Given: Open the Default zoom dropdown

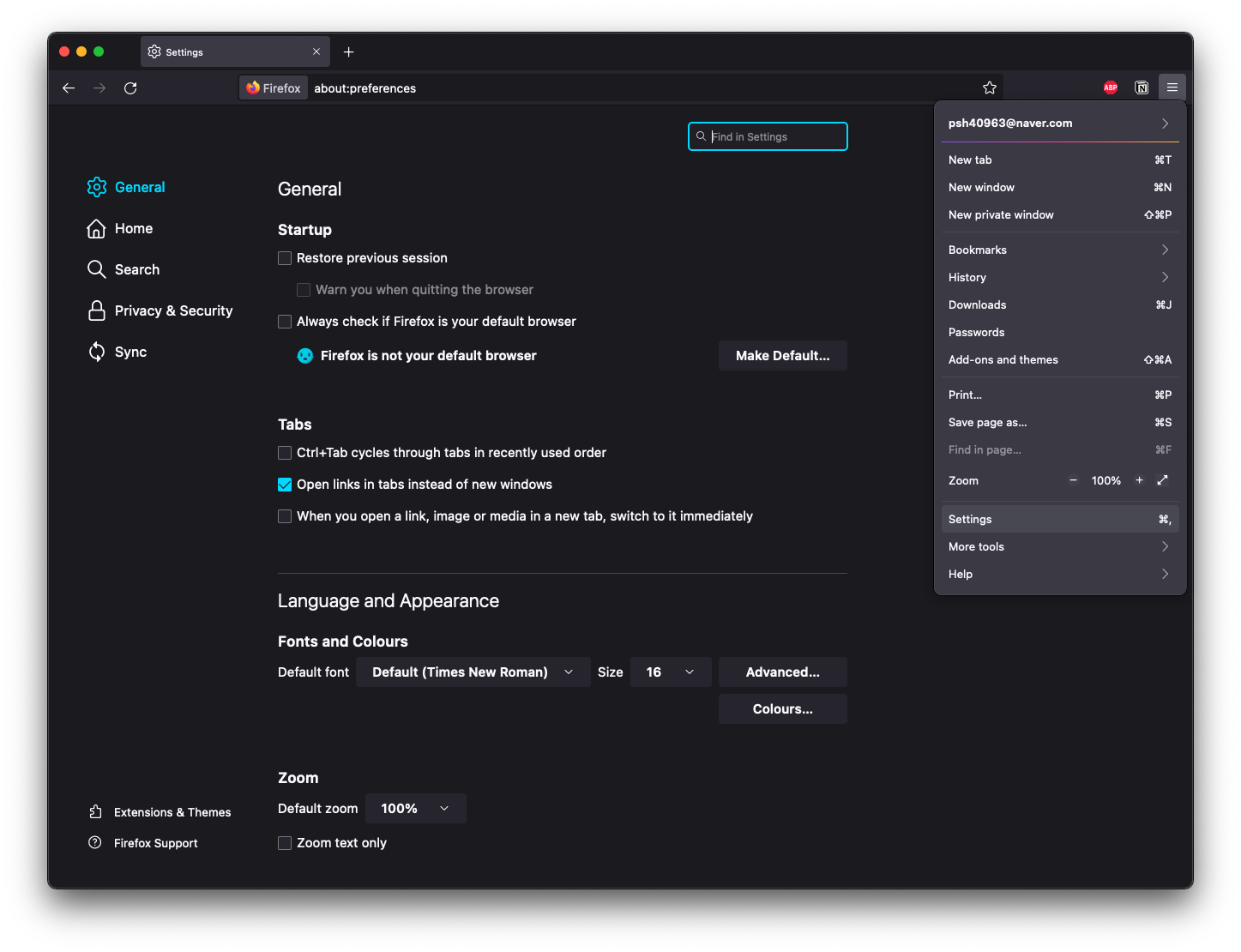Looking at the screenshot, I should point(416,809).
